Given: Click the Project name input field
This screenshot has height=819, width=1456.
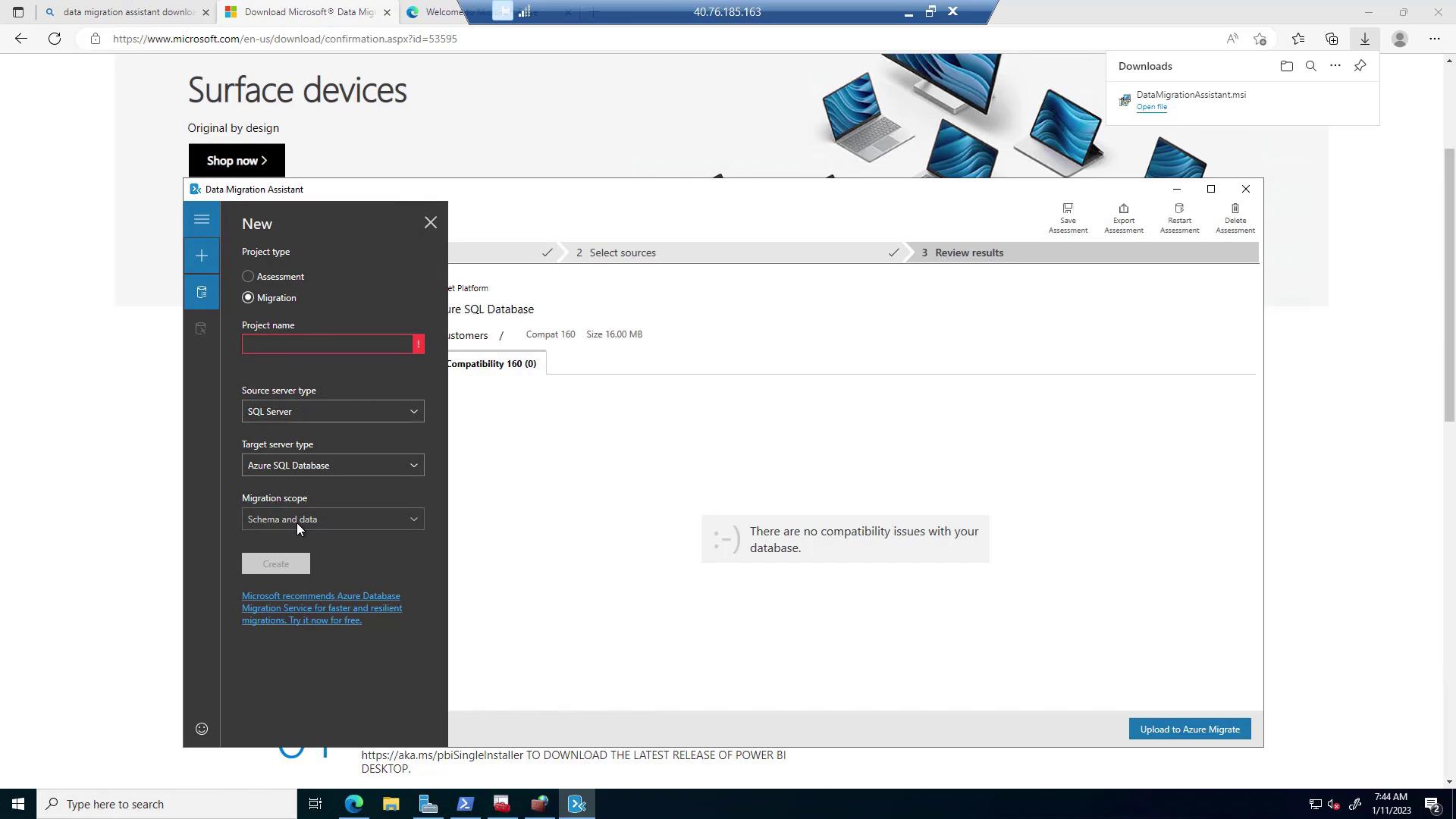Looking at the screenshot, I should 327,344.
